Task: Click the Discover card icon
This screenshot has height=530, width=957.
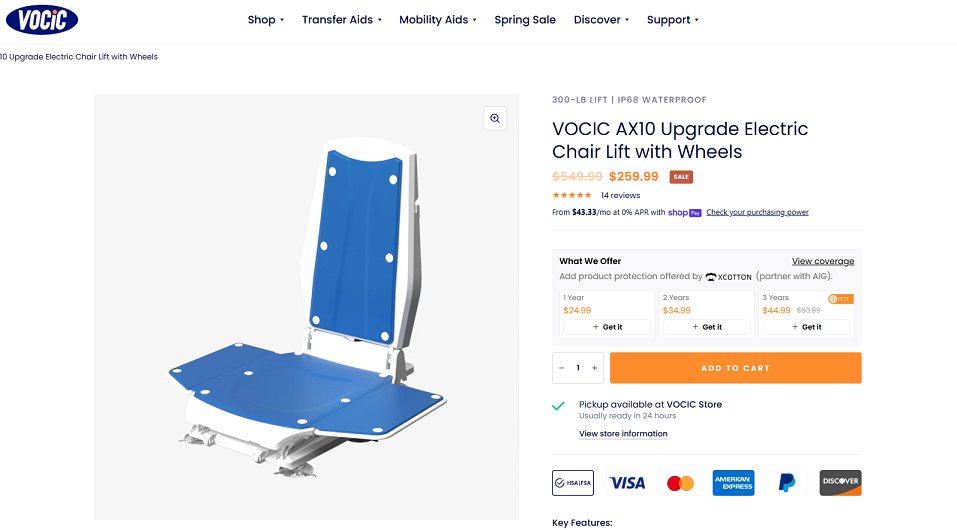Action: point(840,483)
